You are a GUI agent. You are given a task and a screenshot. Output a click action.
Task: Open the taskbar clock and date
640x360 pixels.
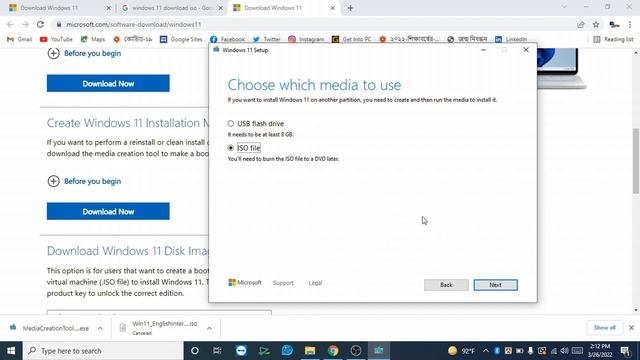pyautogui.click(x=600, y=351)
